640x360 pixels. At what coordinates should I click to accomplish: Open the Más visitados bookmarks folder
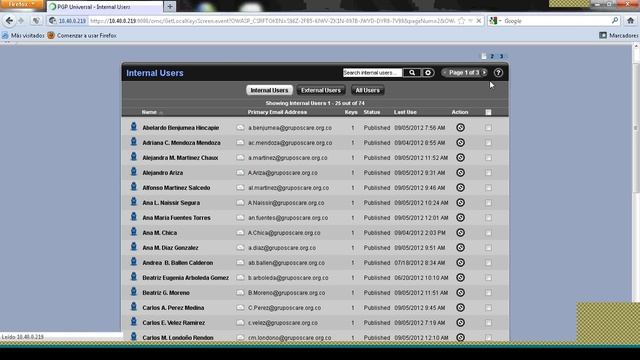click(x=23, y=36)
